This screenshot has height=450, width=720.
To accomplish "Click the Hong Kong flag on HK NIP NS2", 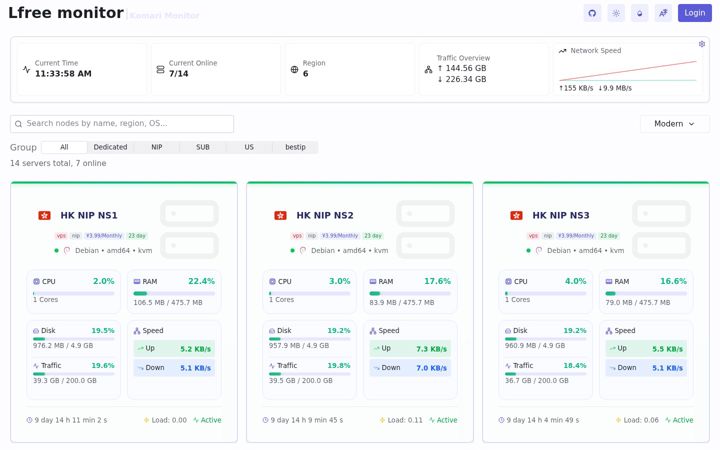I will click(x=281, y=215).
